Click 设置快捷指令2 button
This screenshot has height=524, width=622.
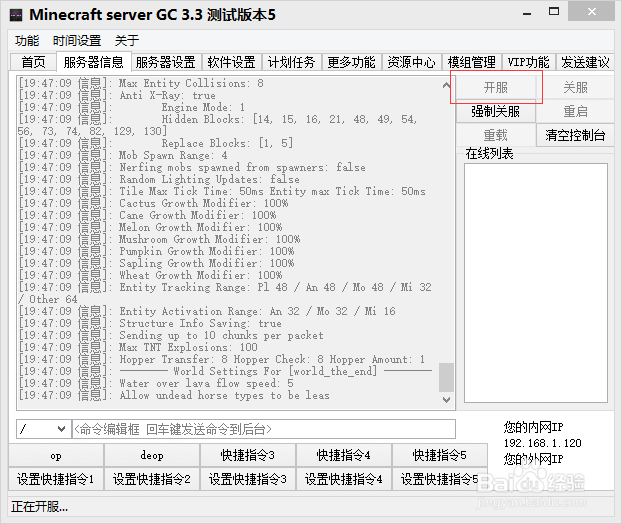point(152,479)
